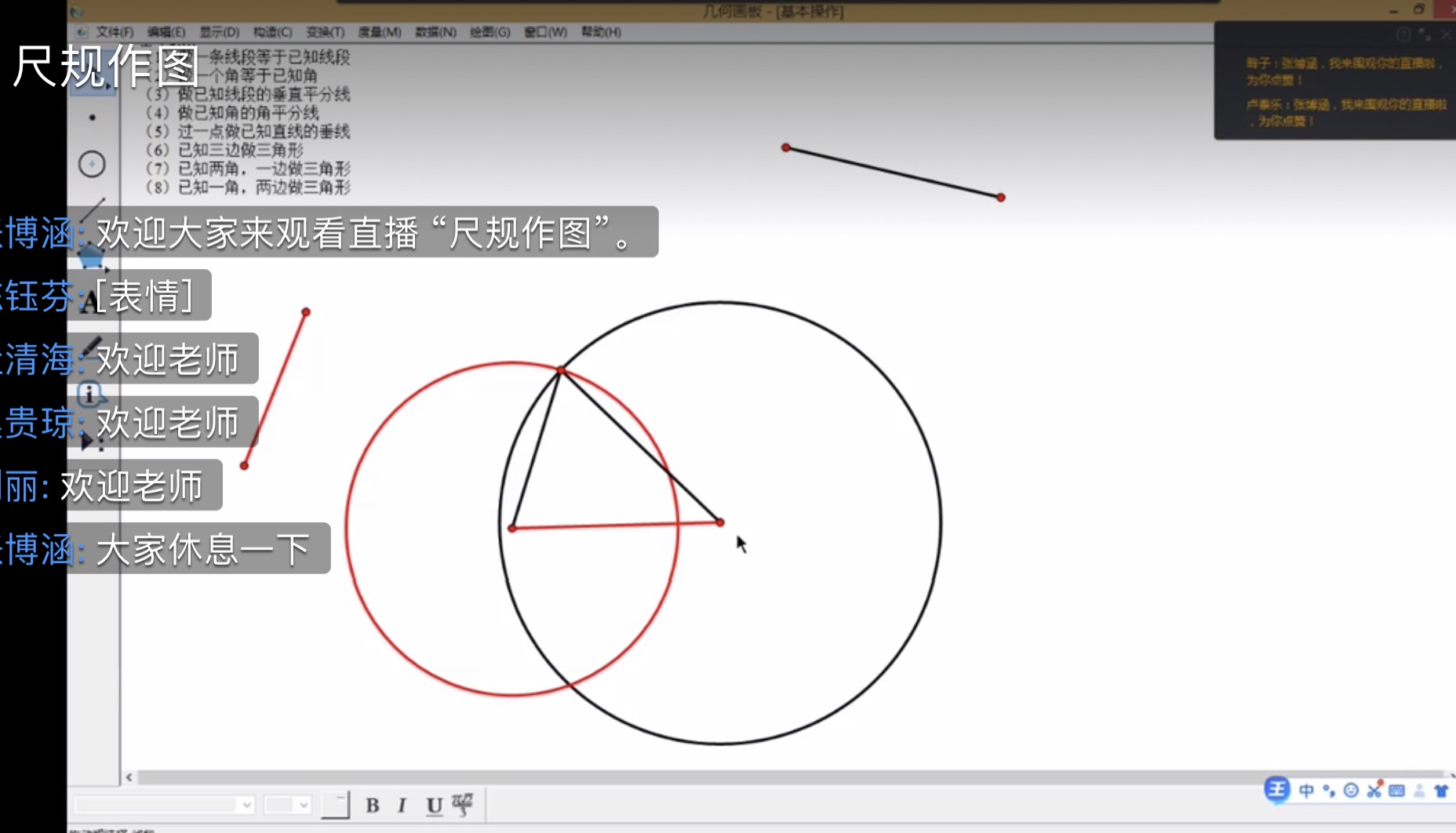Click the document icon left of 文件
Image resolution: width=1456 pixels, height=833 pixels.
pos(82,32)
